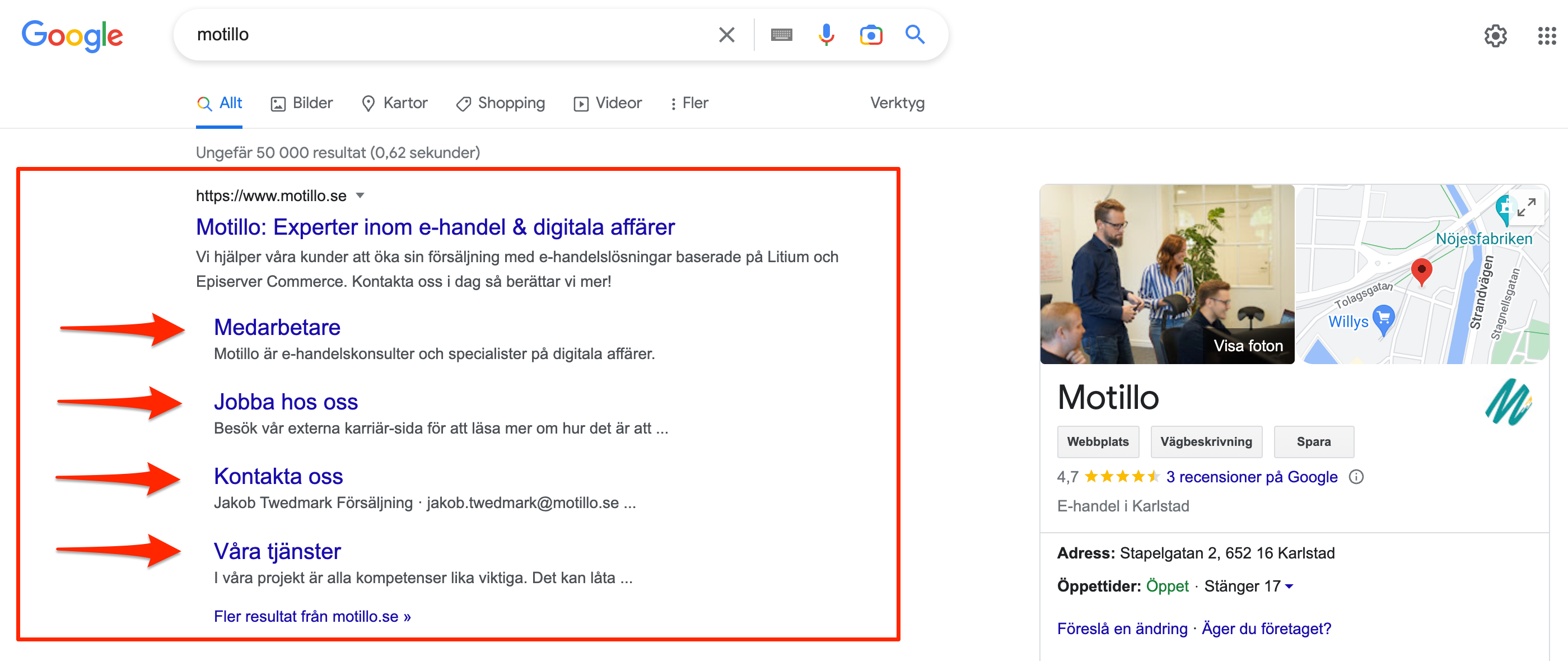The image size is (1568, 661).
Task: Start voice search with microphone icon
Action: coord(825,35)
